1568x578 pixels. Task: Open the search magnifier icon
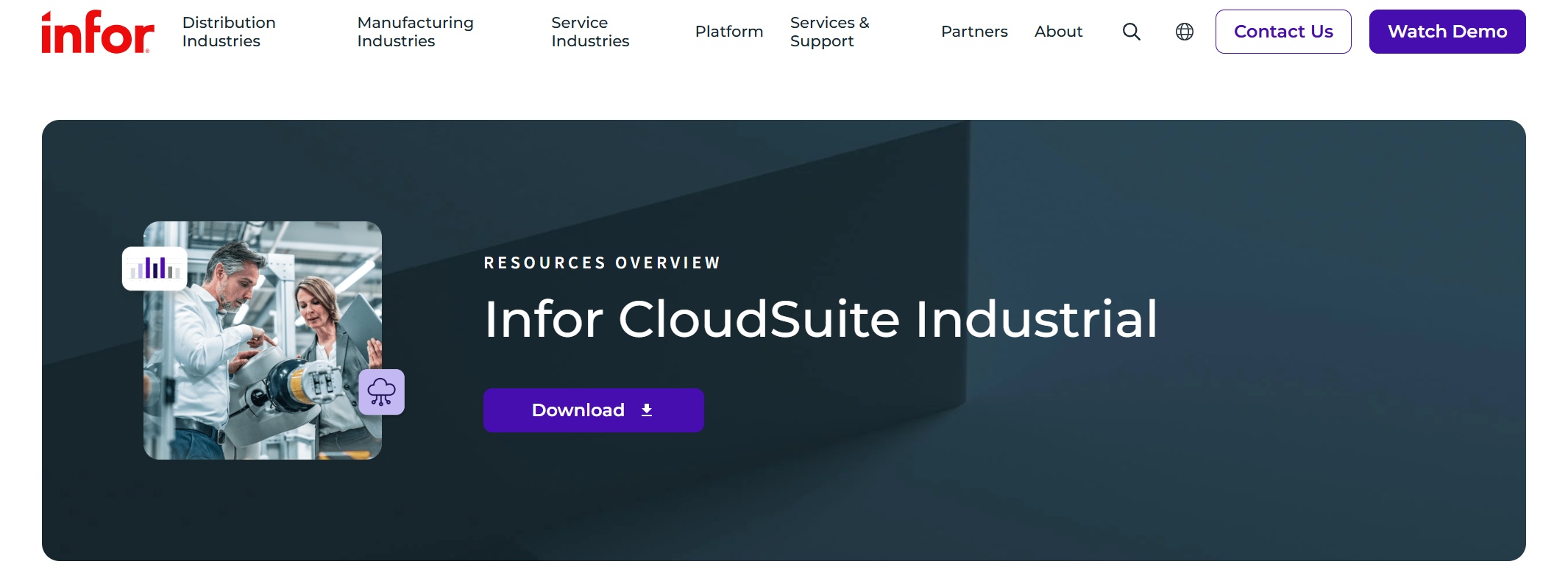[x=1132, y=32]
